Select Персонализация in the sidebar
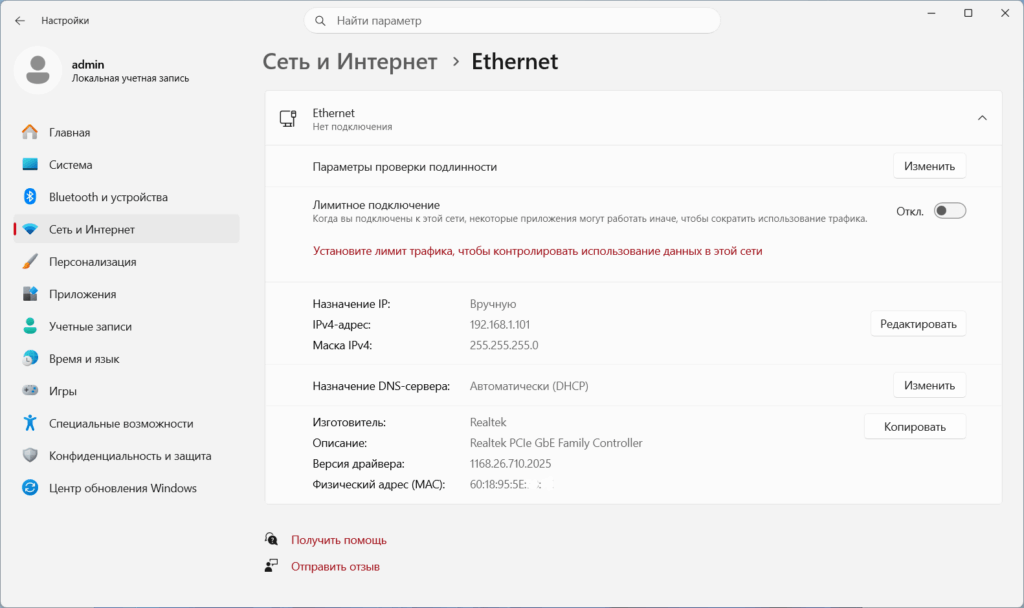 [x=127, y=262]
